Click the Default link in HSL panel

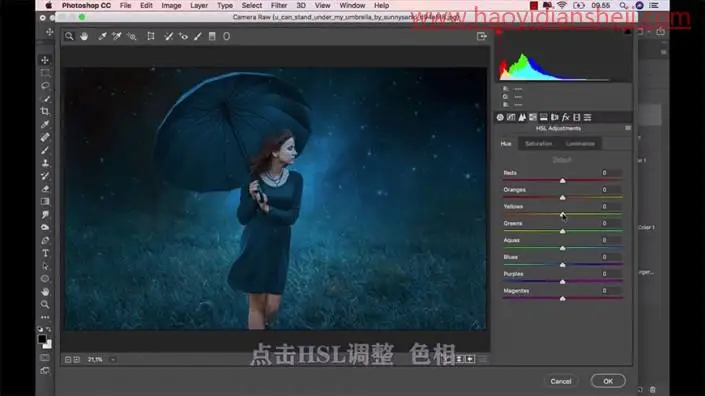point(562,160)
